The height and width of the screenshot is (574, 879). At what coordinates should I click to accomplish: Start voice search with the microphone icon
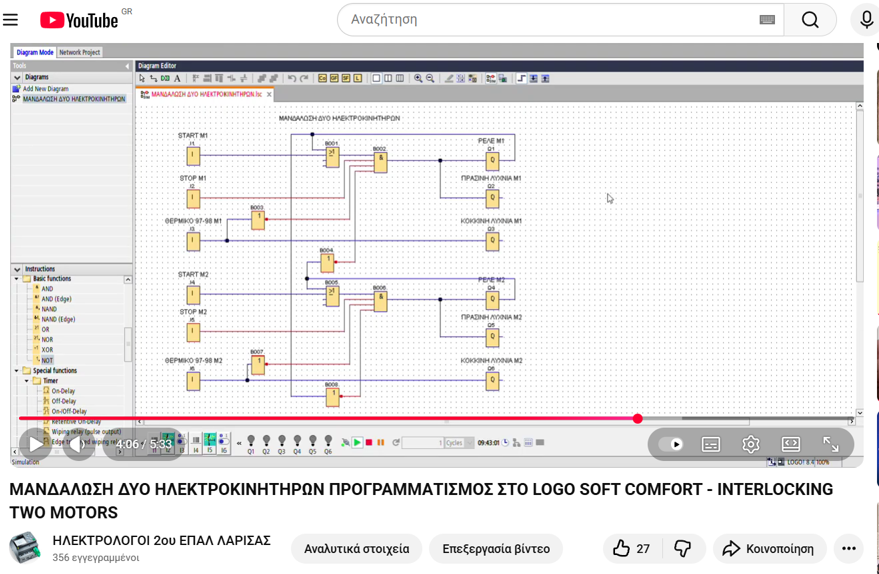pyautogui.click(x=866, y=20)
